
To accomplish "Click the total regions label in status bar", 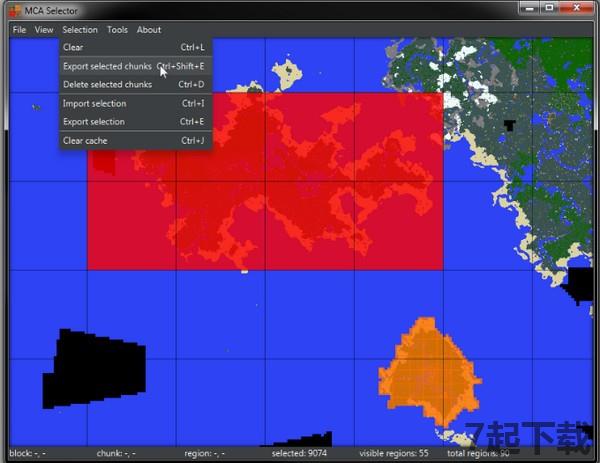I will [478, 453].
